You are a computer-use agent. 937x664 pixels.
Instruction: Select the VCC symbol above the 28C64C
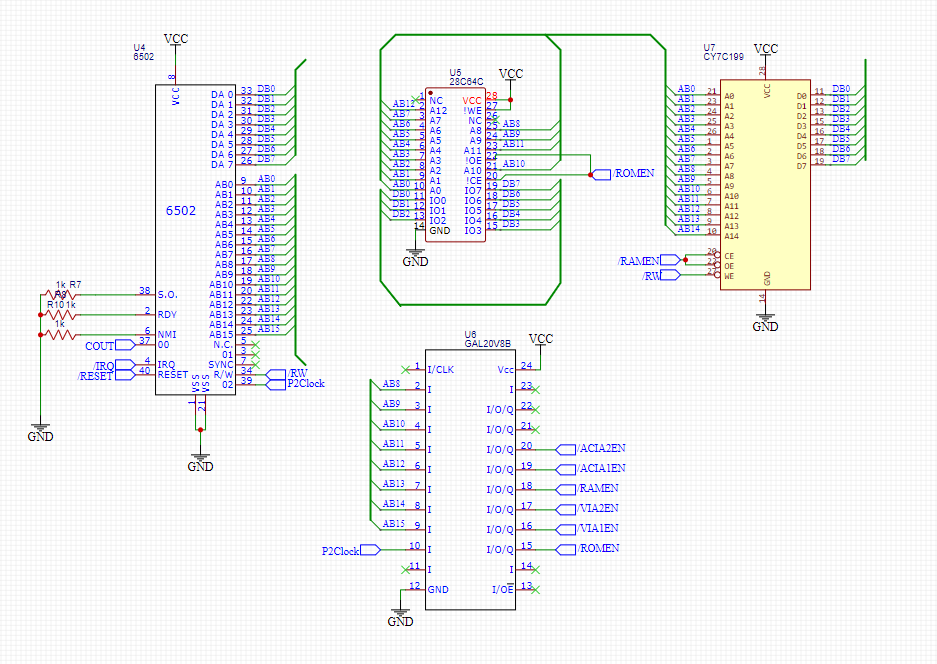[511, 75]
